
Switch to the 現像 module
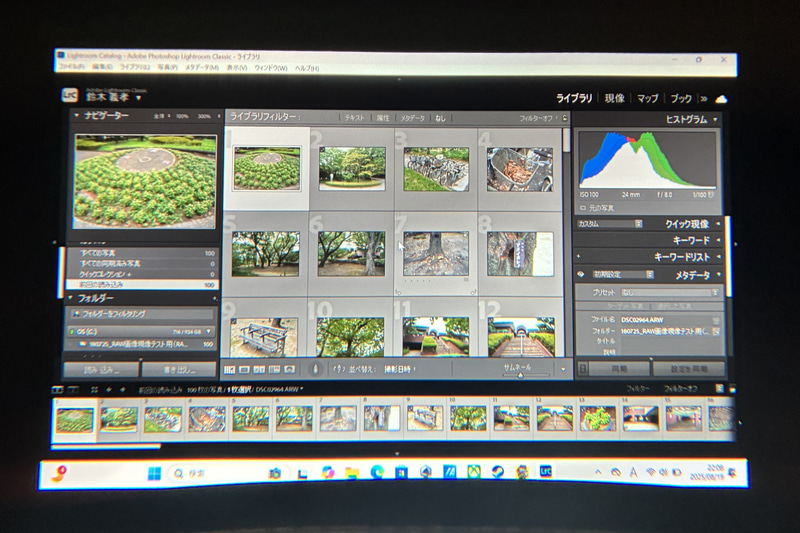(x=614, y=98)
